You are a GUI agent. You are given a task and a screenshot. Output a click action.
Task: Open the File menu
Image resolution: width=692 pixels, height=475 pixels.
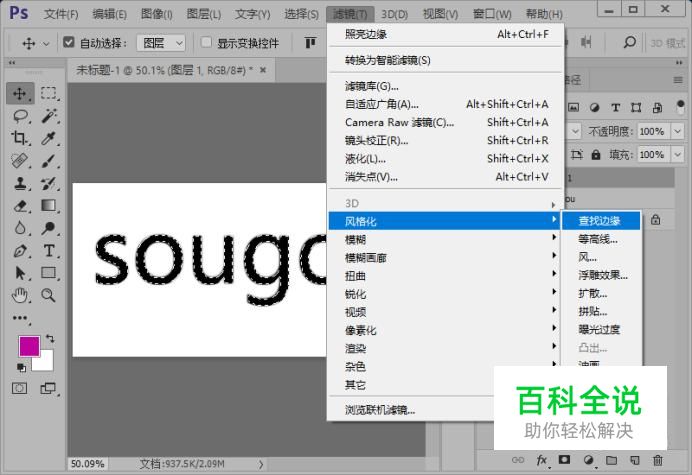(x=61, y=14)
